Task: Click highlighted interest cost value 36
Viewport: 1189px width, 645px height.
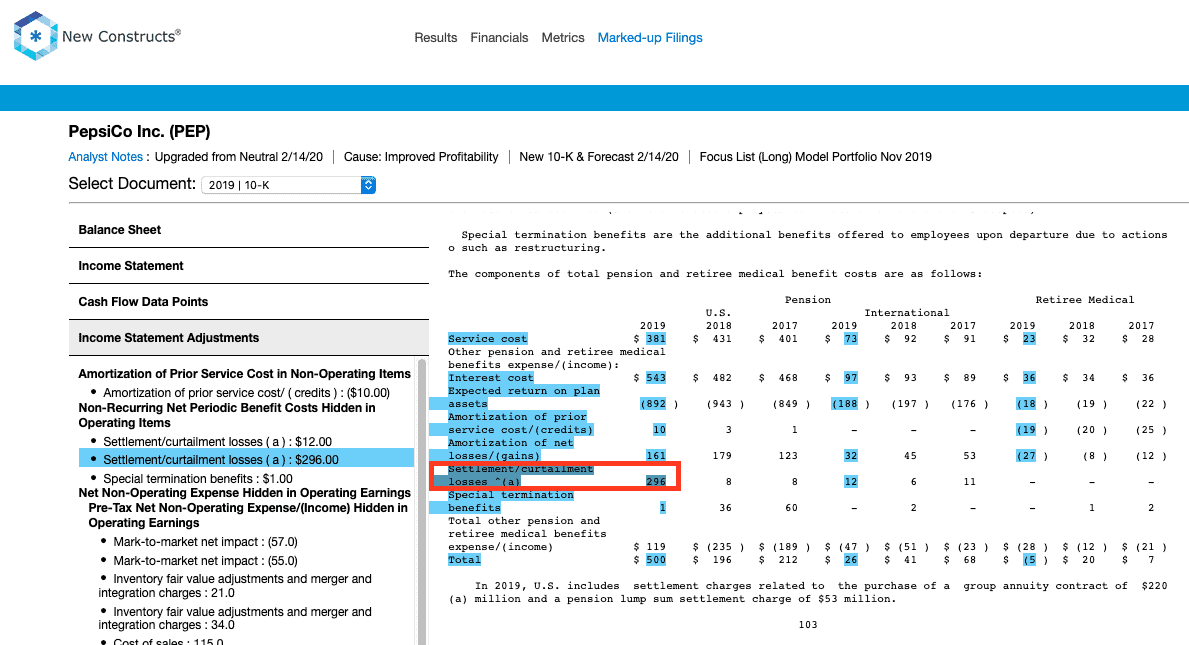Action: pos(1029,377)
